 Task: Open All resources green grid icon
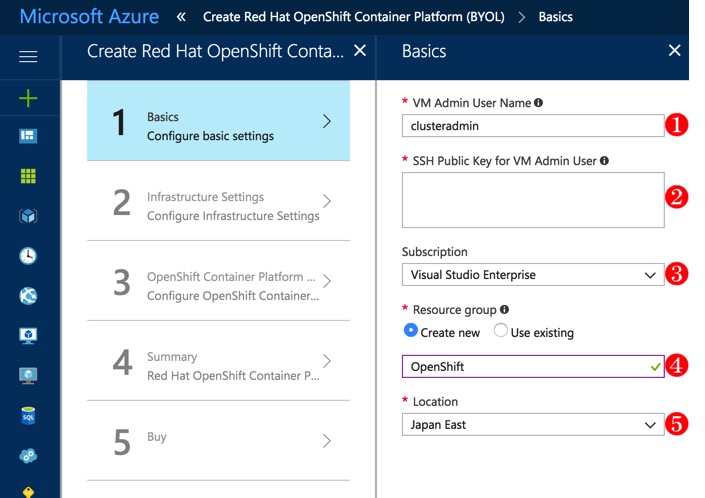28,176
